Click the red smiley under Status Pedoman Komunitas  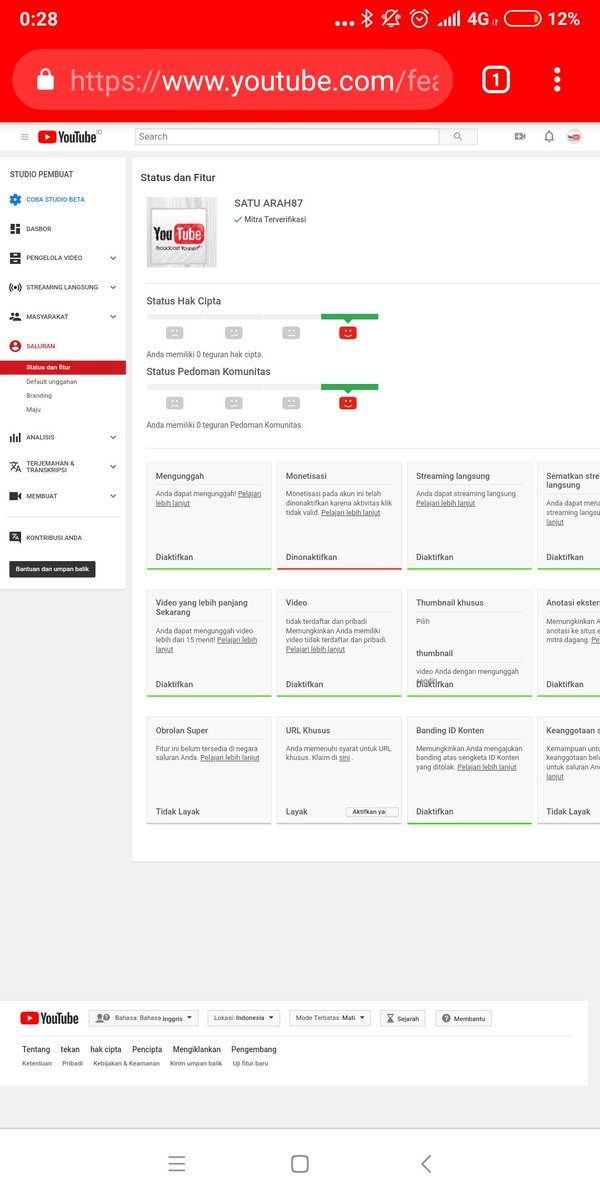[x=348, y=403]
